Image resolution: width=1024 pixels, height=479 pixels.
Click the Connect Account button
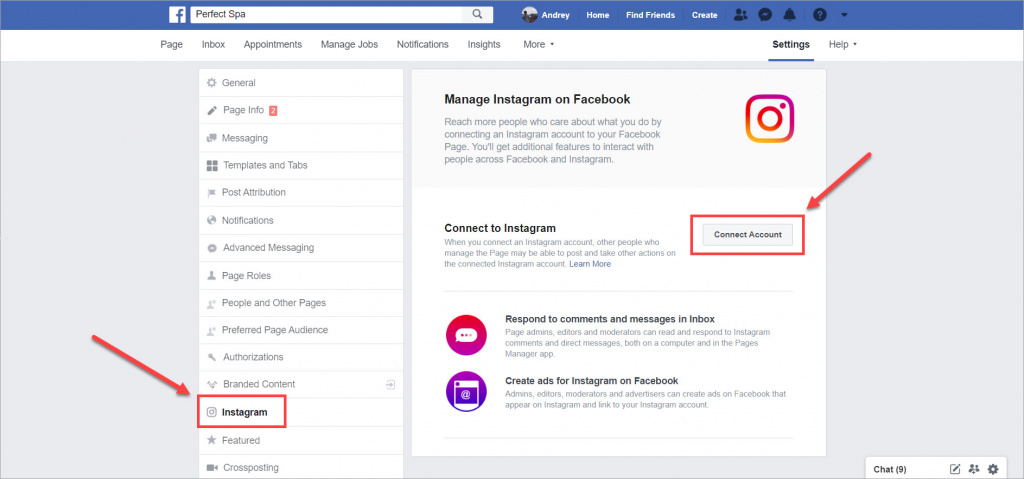(x=748, y=235)
